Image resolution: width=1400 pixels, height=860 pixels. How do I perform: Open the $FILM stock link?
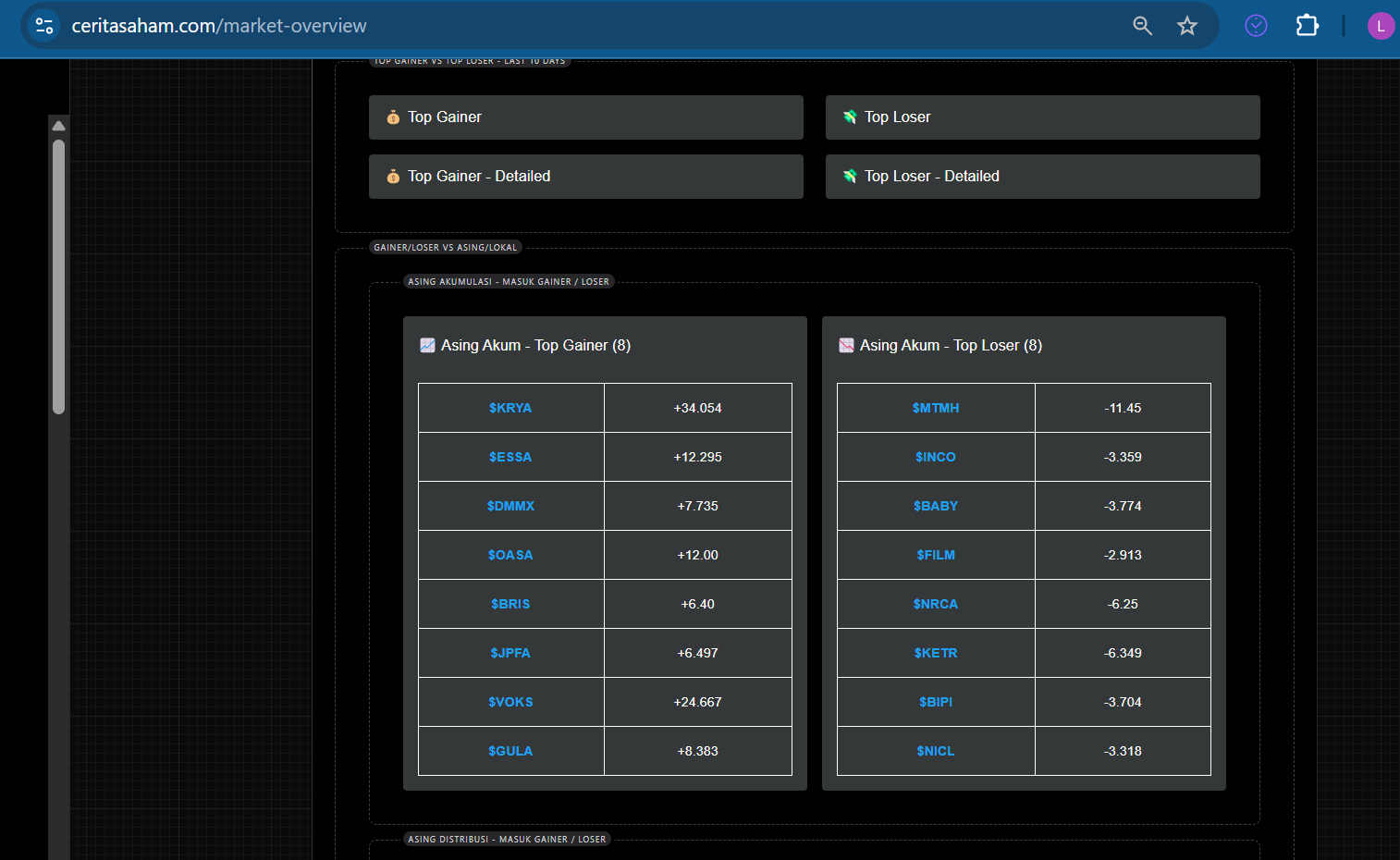coord(936,555)
